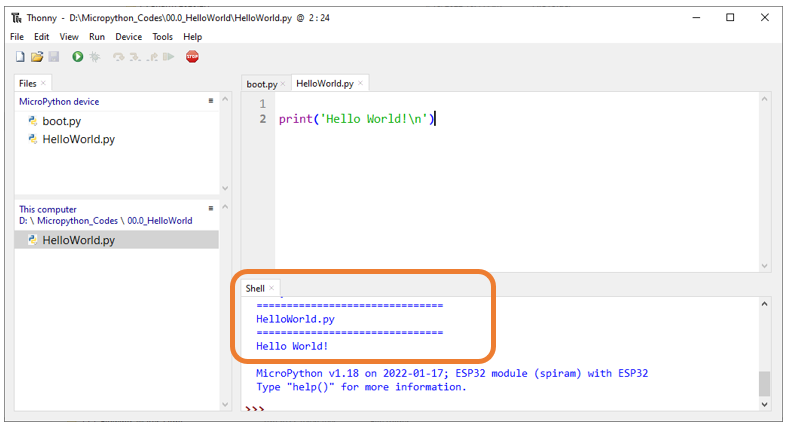Close the Thonny window
The height and width of the screenshot is (429, 790).
tap(764, 18)
